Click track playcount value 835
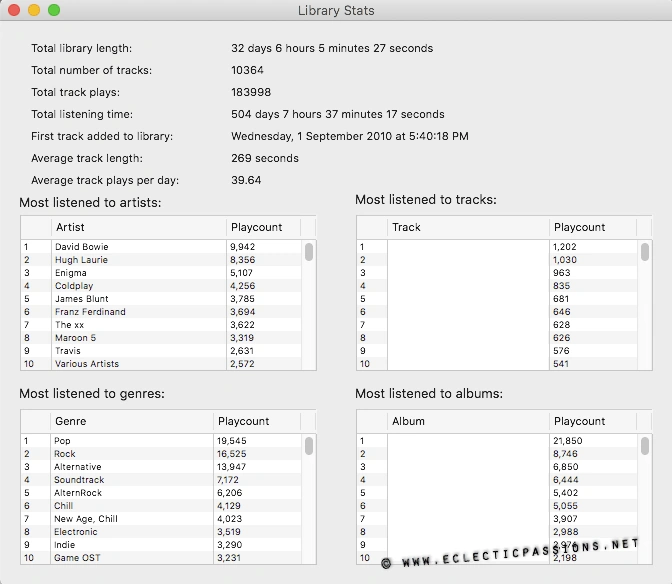The height and width of the screenshot is (584, 672). tap(561, 286)
